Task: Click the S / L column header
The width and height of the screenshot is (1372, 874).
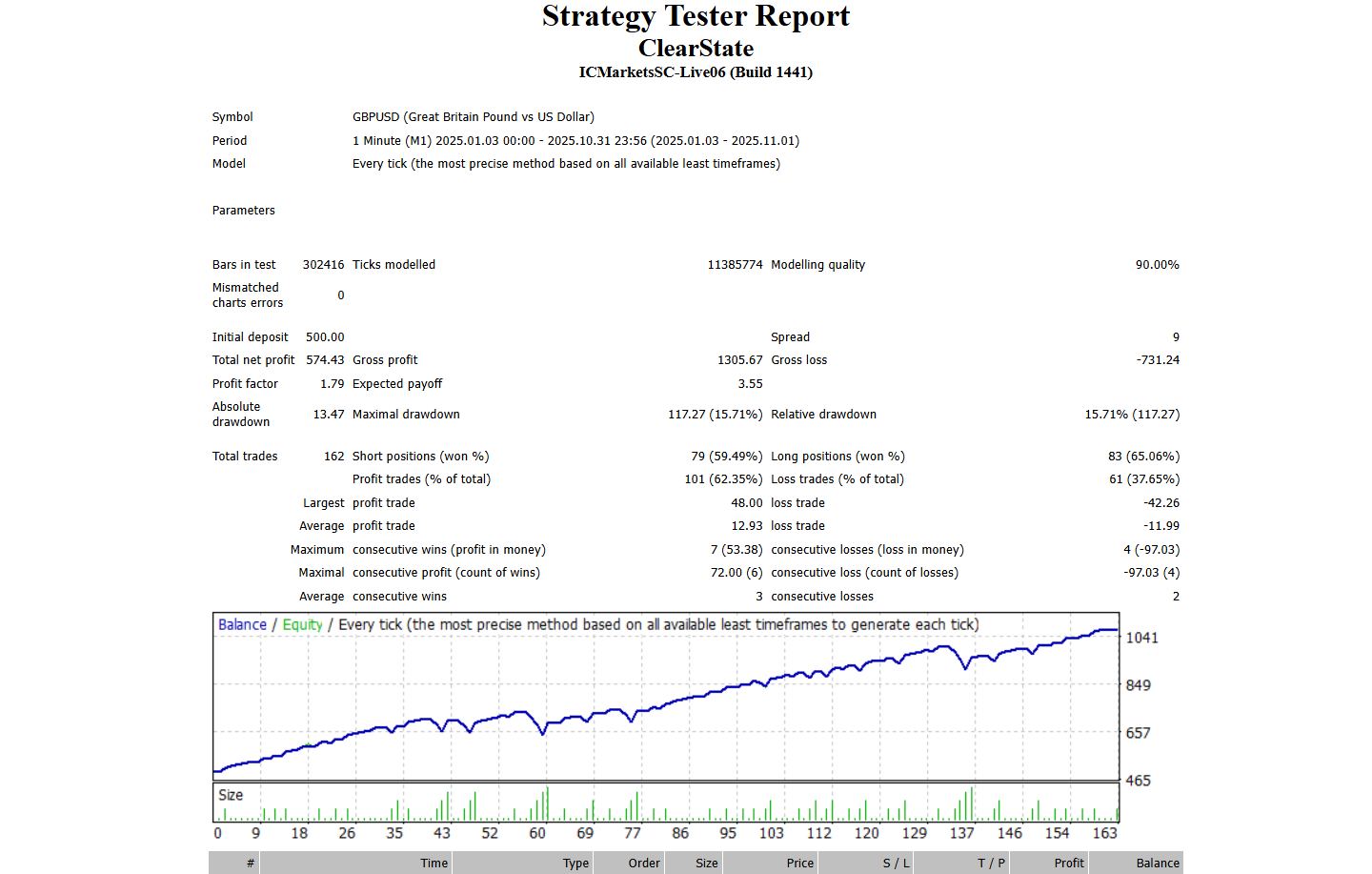Action: click(x=896, y=864)
